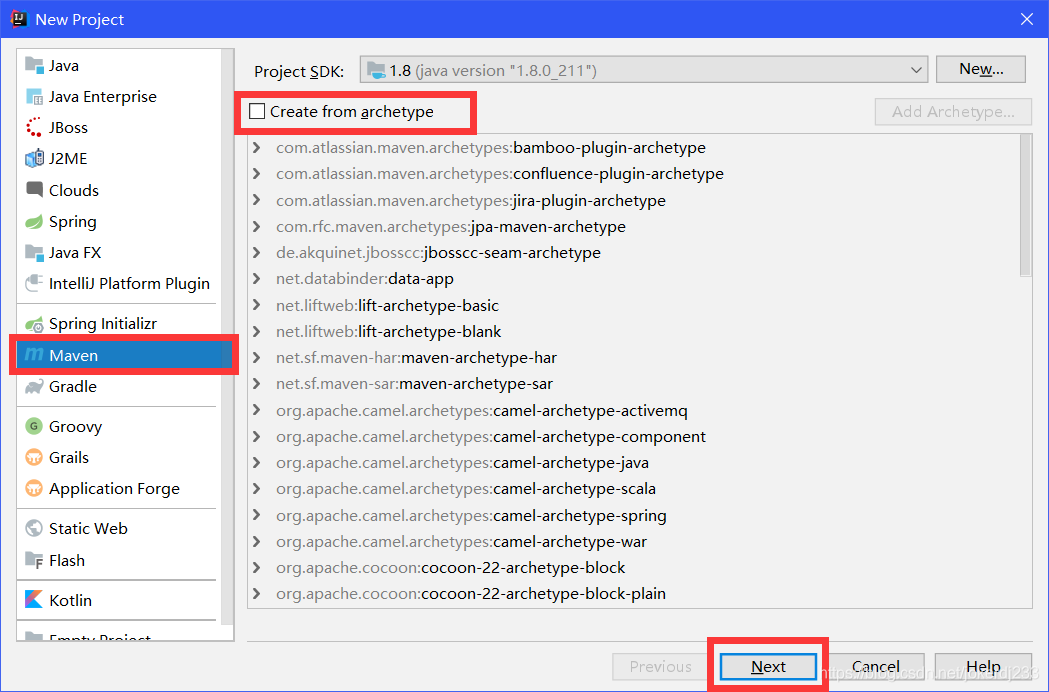This screenshot has height=692, width=1049.
Task: Expand jbosscc-seam-archetype node
Action: point(257,252)
